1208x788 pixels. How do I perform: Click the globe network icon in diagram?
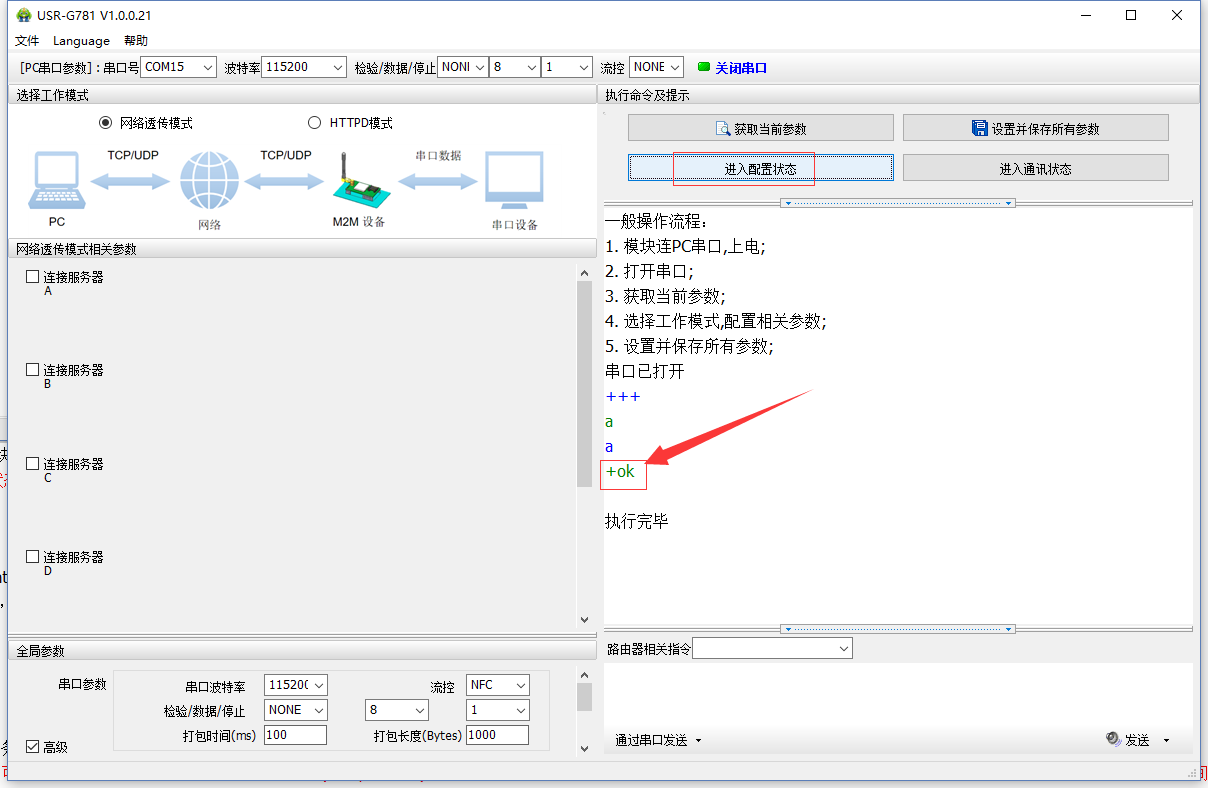point(209,181)
